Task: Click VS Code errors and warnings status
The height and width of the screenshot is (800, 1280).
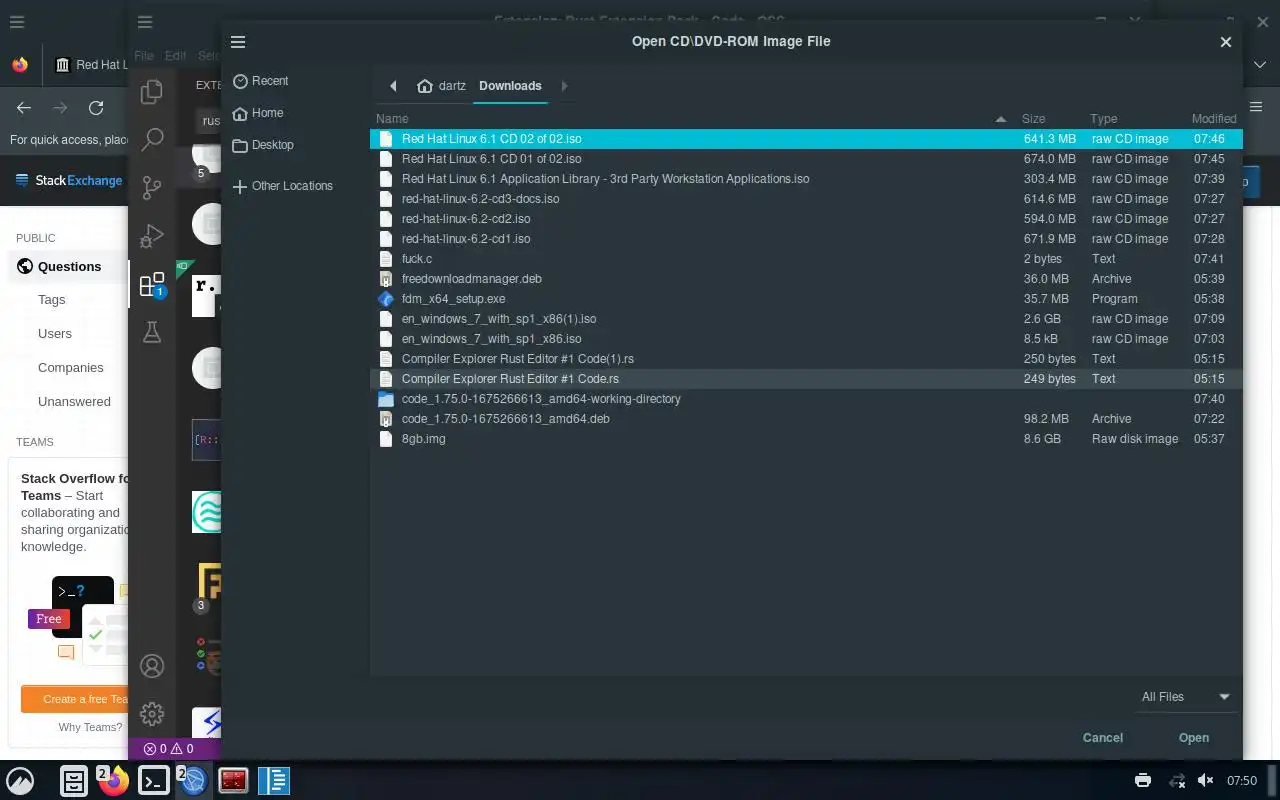Action: click(168, 748)
